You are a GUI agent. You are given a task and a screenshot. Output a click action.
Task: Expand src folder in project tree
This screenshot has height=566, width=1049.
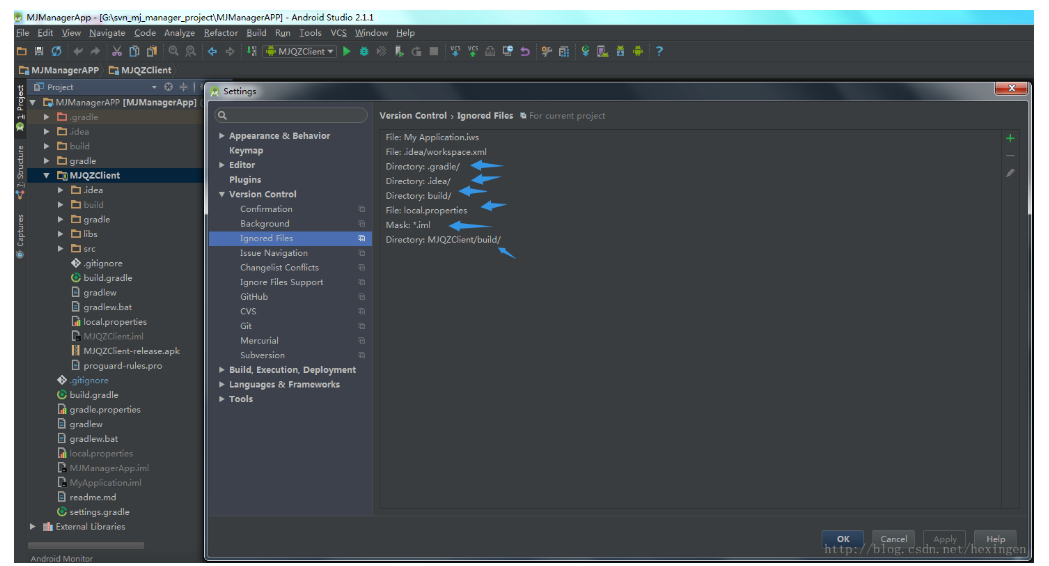point(61,248)
